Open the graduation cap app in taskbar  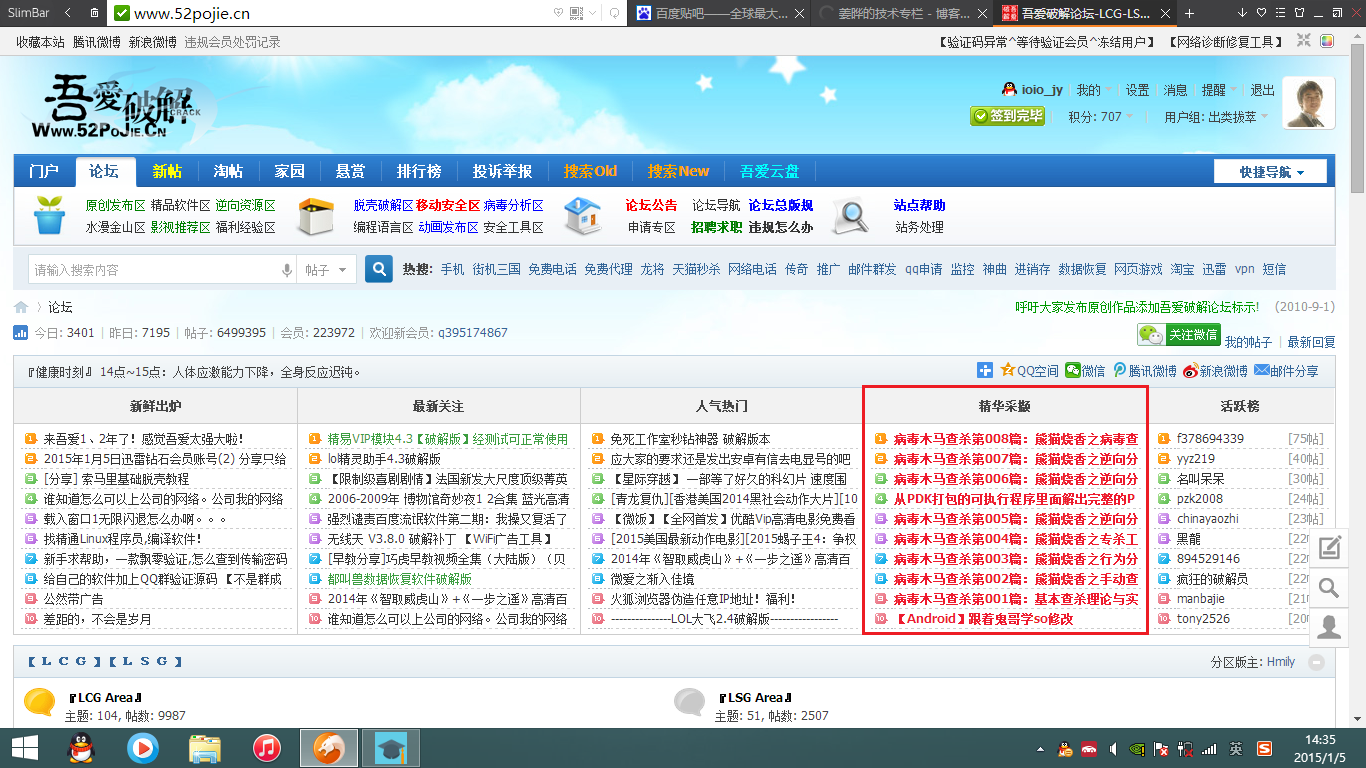[x=390, y=746]
